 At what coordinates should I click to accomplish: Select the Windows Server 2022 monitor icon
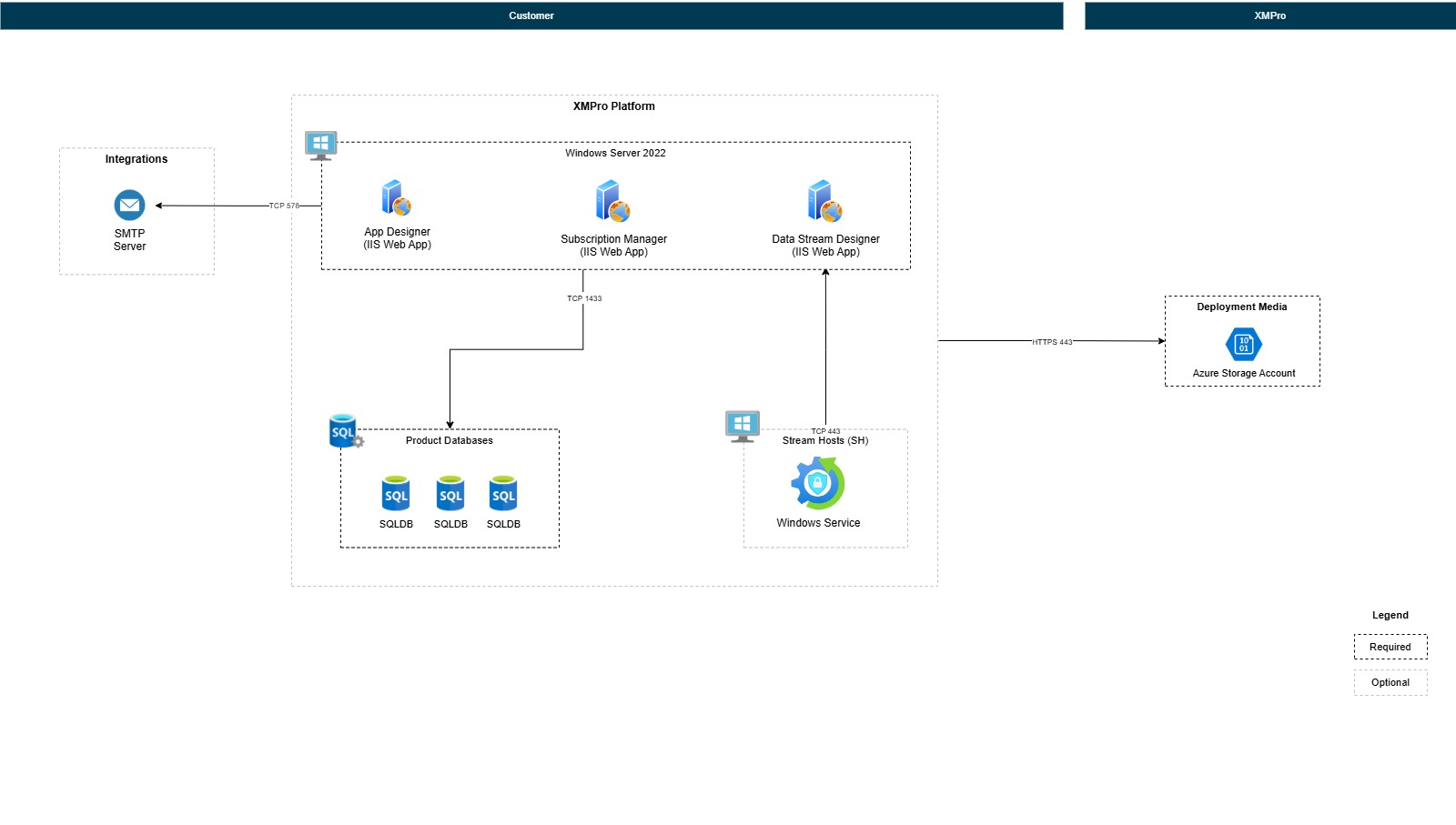[319, 144]
